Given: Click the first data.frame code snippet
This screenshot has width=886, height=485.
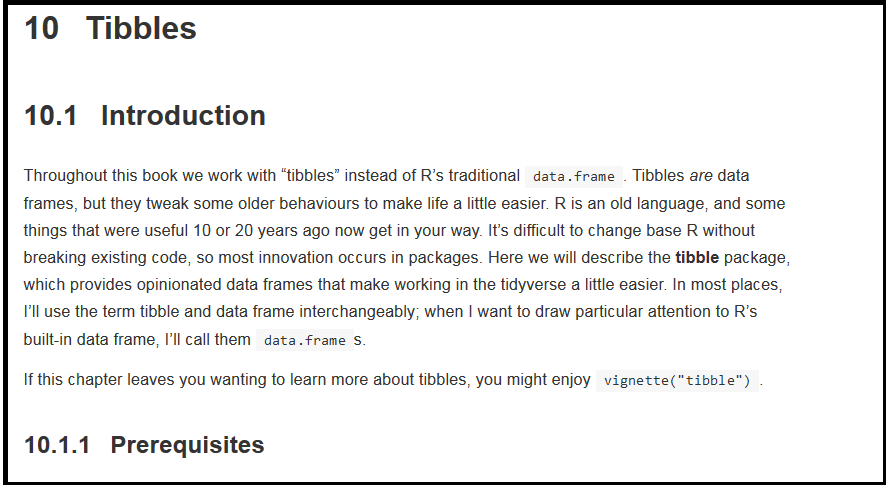Looking at the screenshot, I should [x=573, y=177].
